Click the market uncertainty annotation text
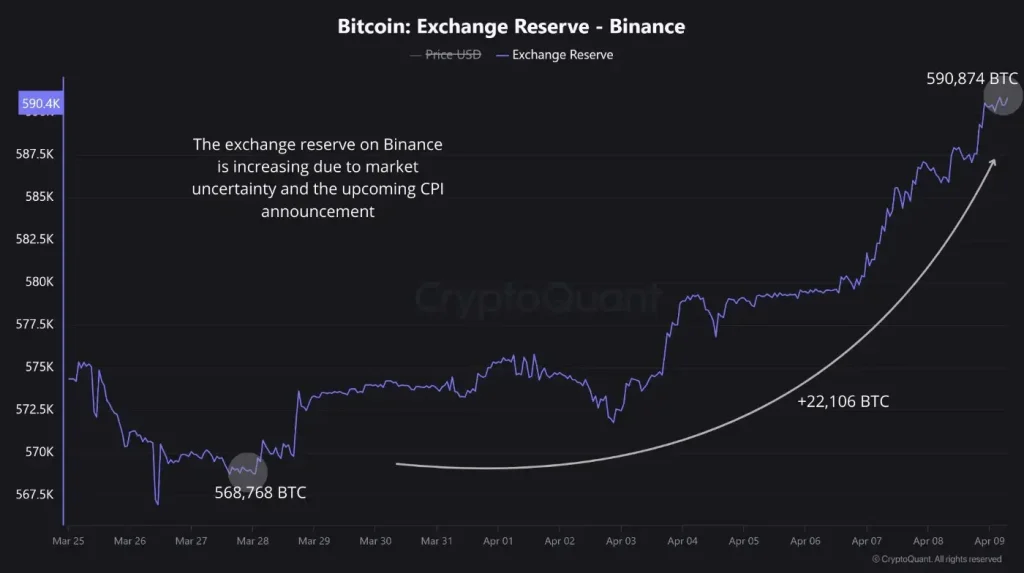The height and width of the screenshot is (573, 1024). click(x=317, y=178)
